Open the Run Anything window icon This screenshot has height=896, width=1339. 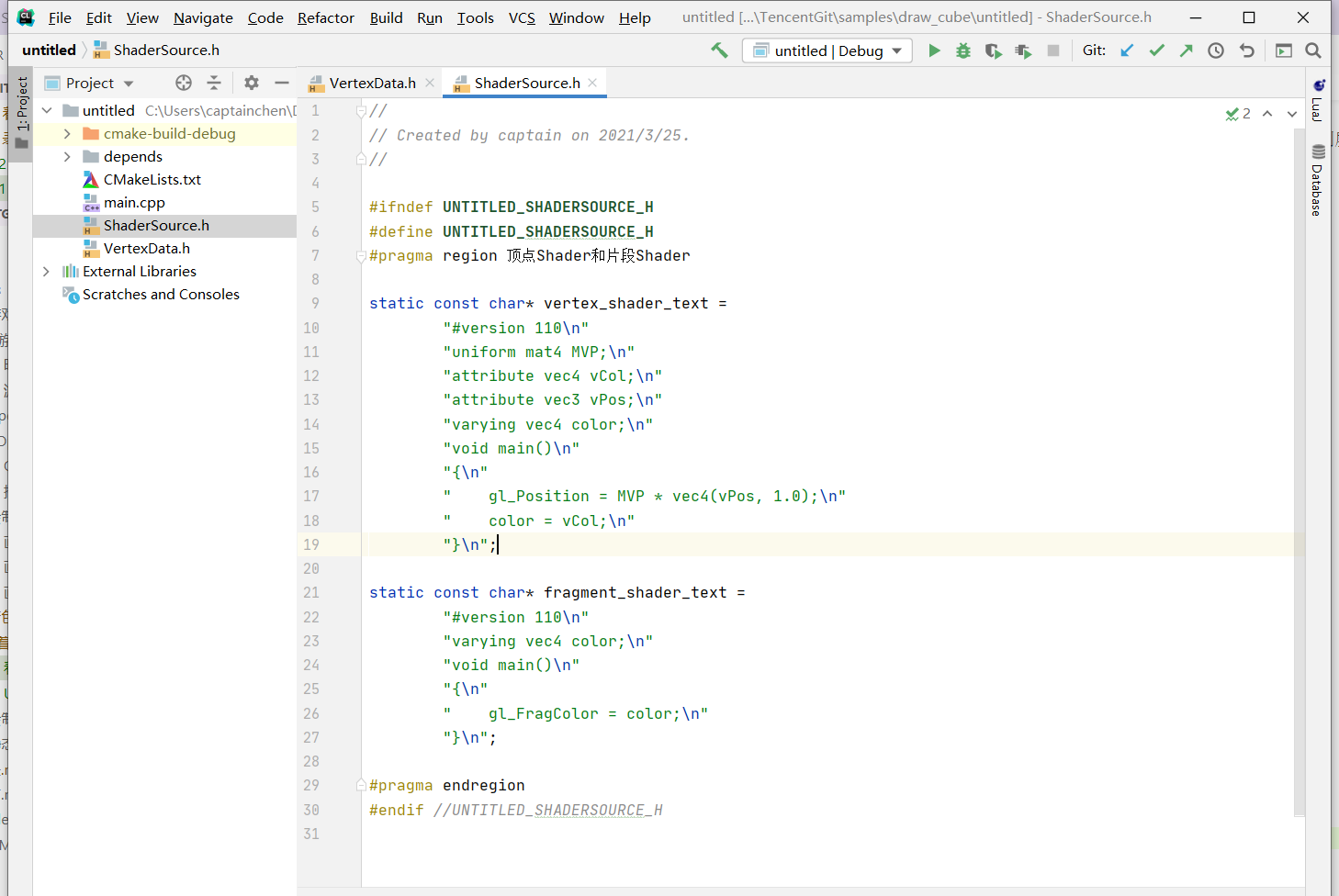tap(1284, 50)
